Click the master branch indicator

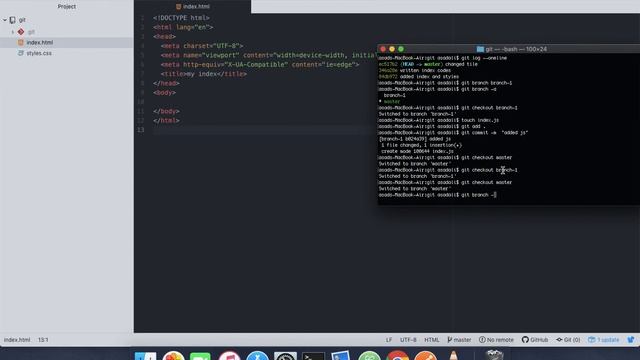(459, 340)
